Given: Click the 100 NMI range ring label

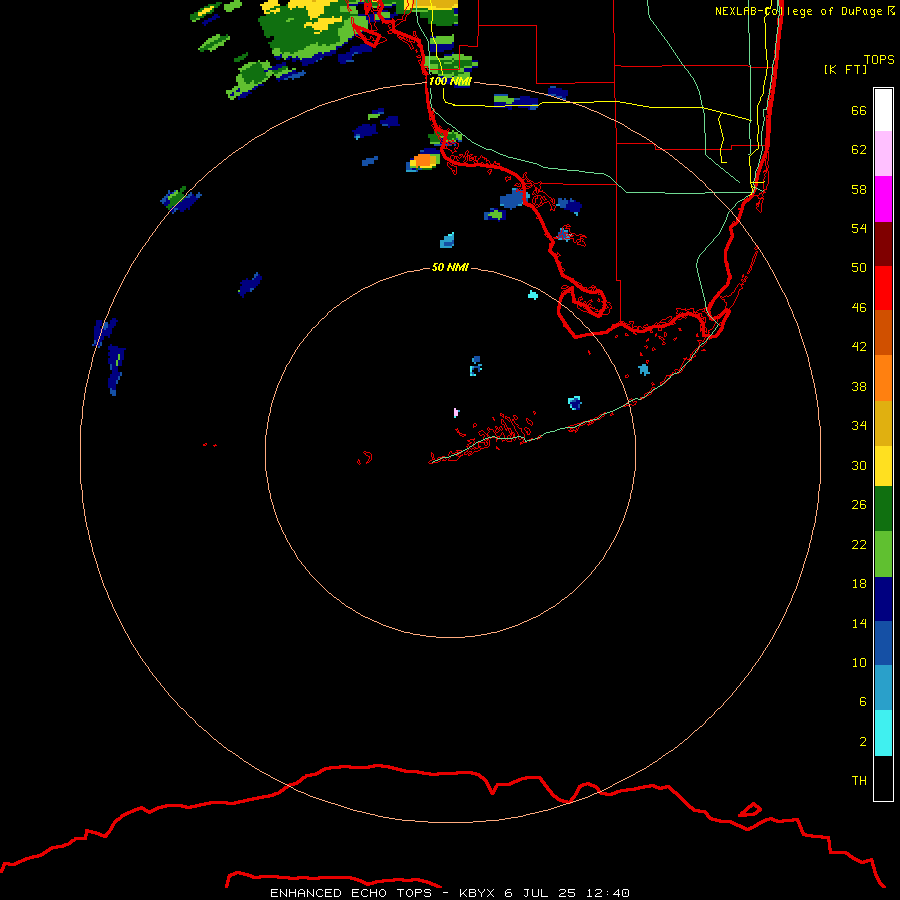Looking at the screenshot, I should (x=449, y=81).
